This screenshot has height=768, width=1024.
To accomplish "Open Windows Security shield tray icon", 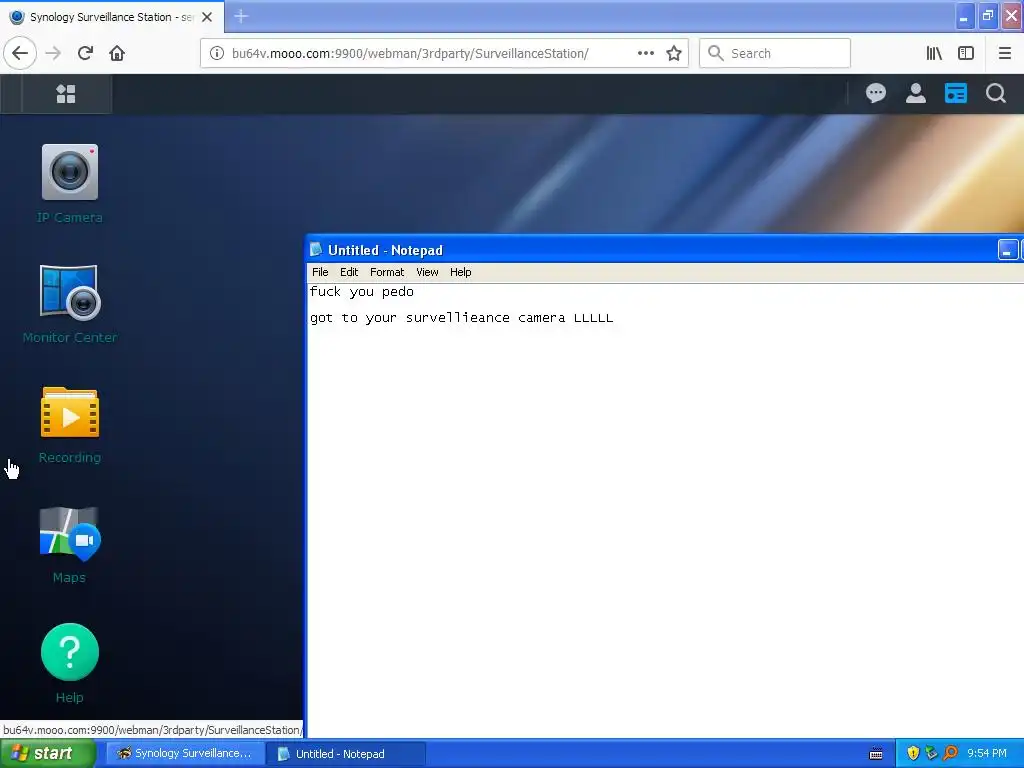I will 913,754.
